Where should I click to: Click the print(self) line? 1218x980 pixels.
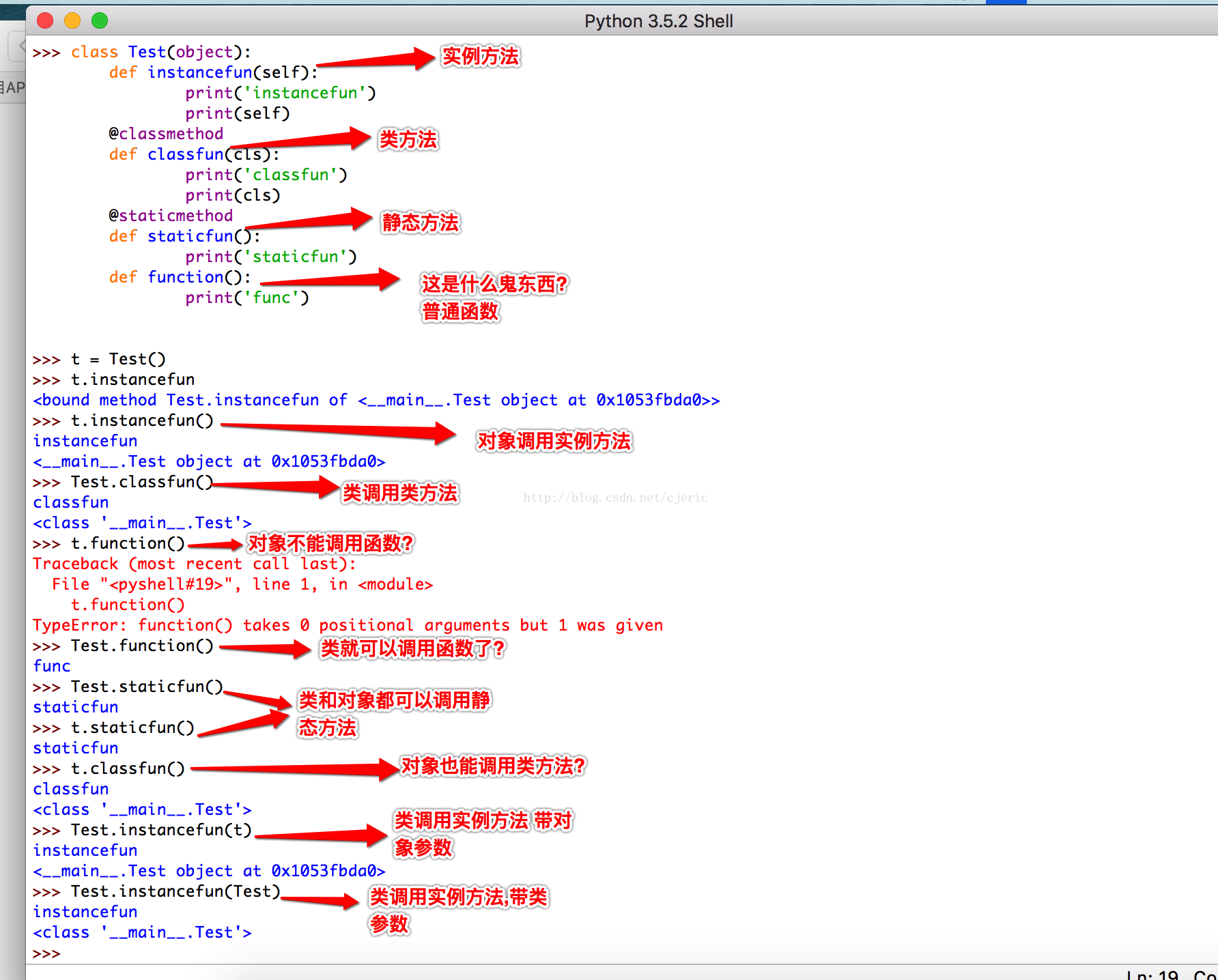[238, 113]
